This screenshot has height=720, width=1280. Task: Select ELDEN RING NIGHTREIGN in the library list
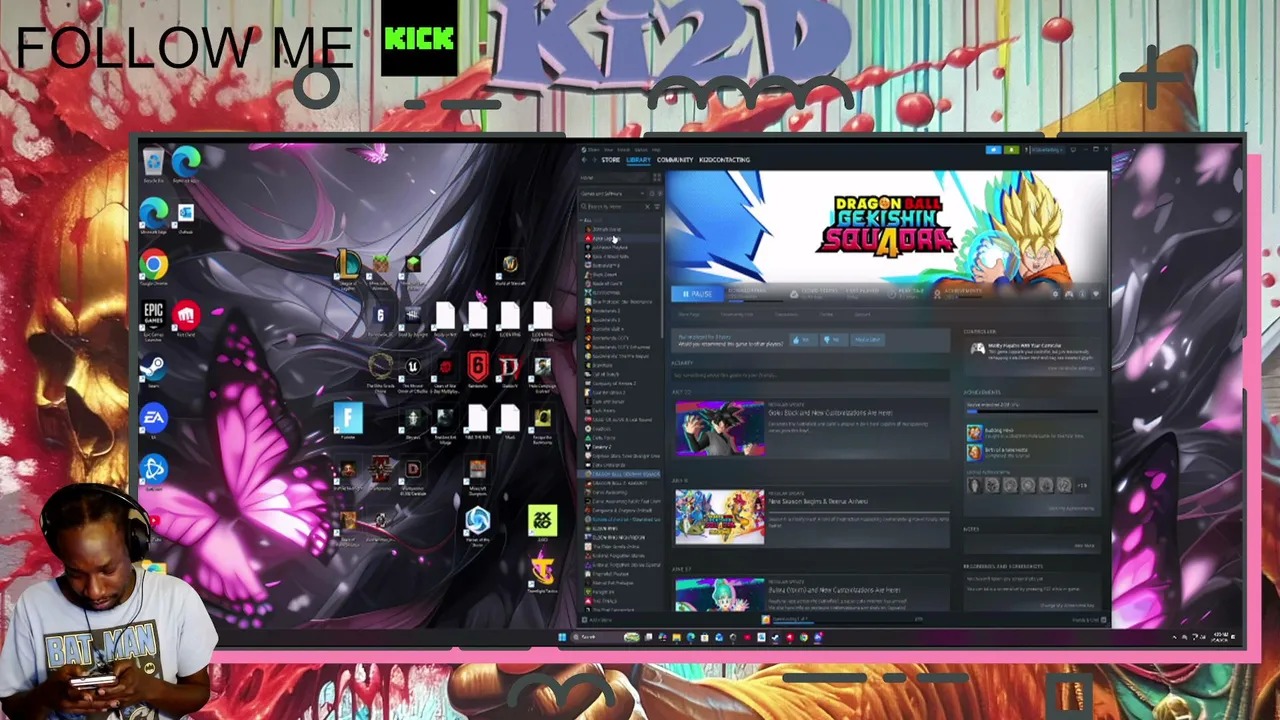(618, 538)
